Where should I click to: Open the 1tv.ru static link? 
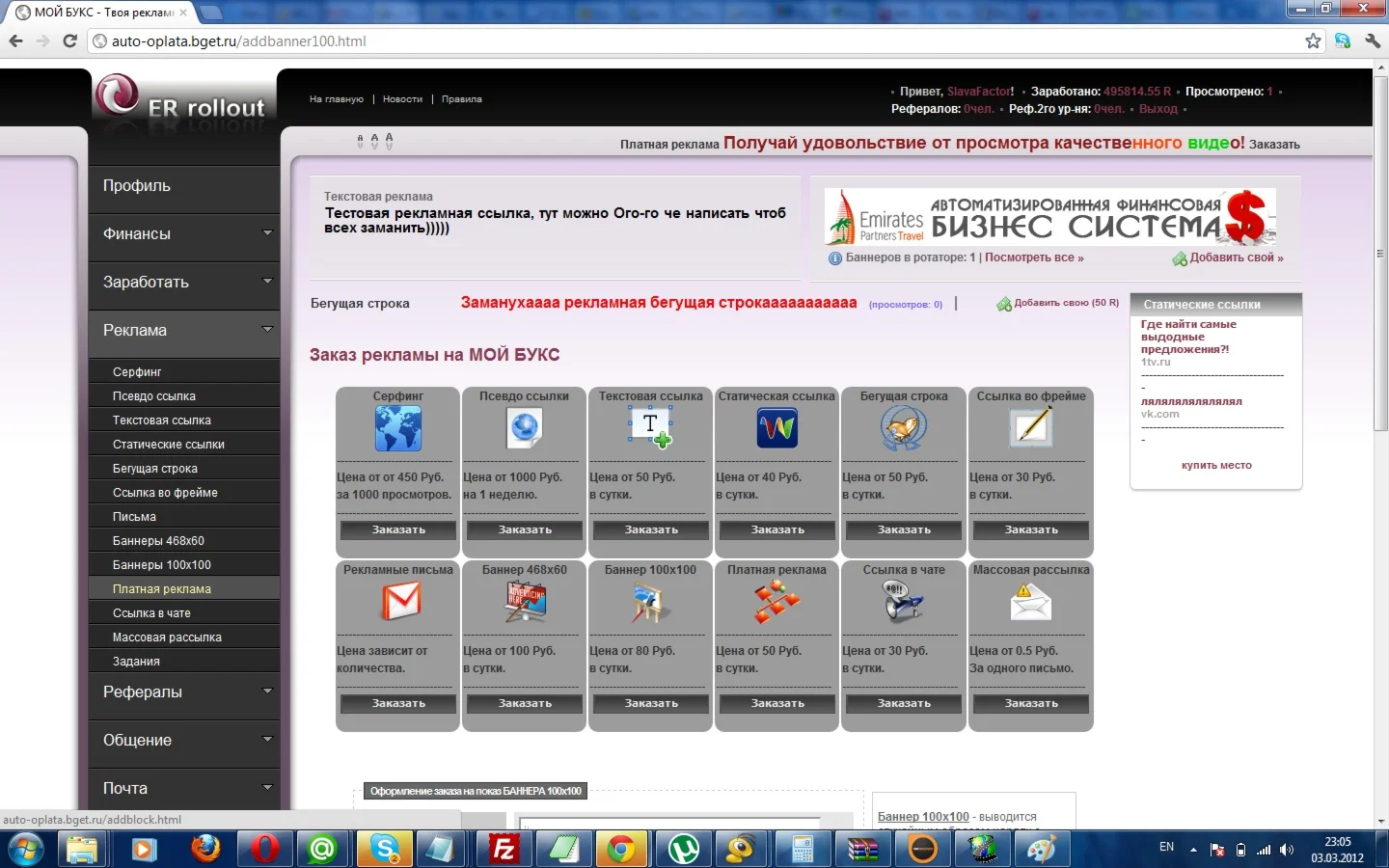coord(1156,363)
